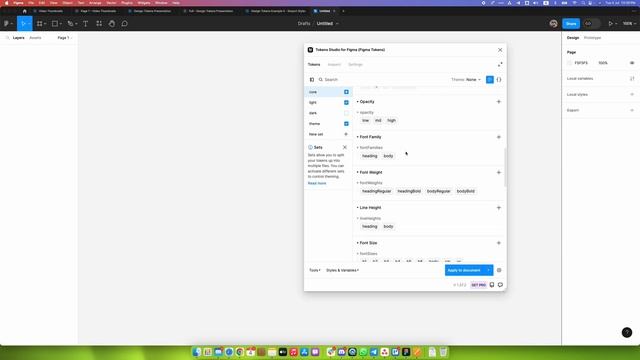Screen dimensions: 640x360
Task: Open the Read more link
Action: tap(317, 183)
